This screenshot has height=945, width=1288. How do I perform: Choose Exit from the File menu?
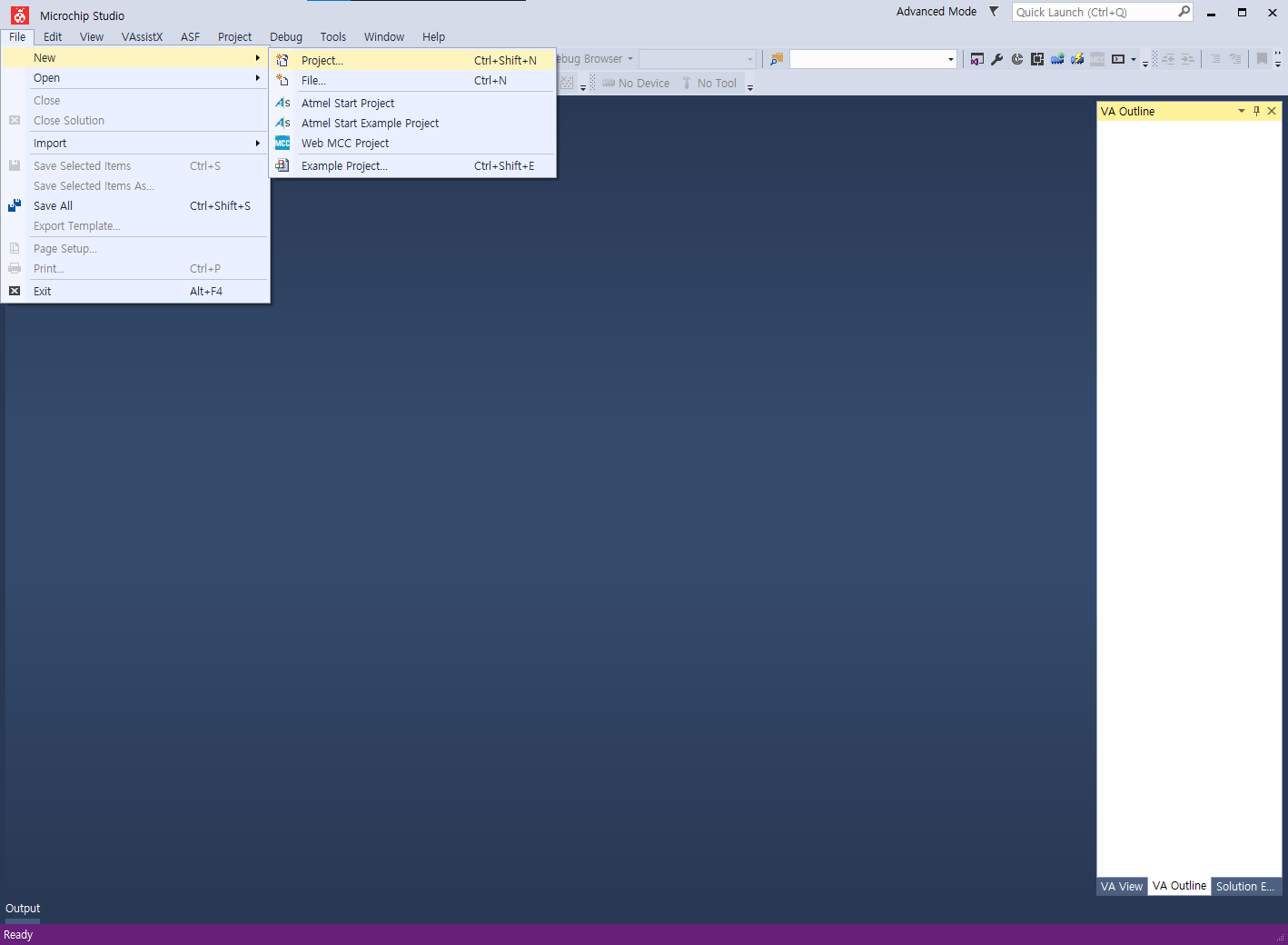[134, 291]
